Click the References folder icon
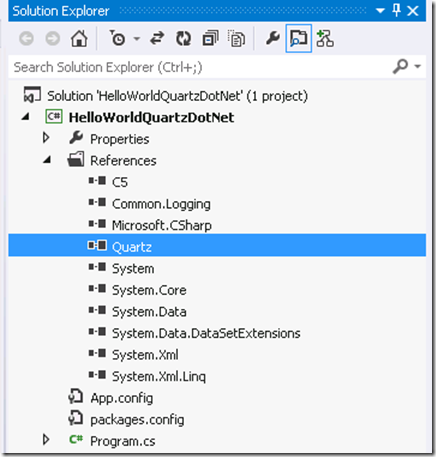Image resolution: width=436 pixels, height=457 pixels. (76, 159)
